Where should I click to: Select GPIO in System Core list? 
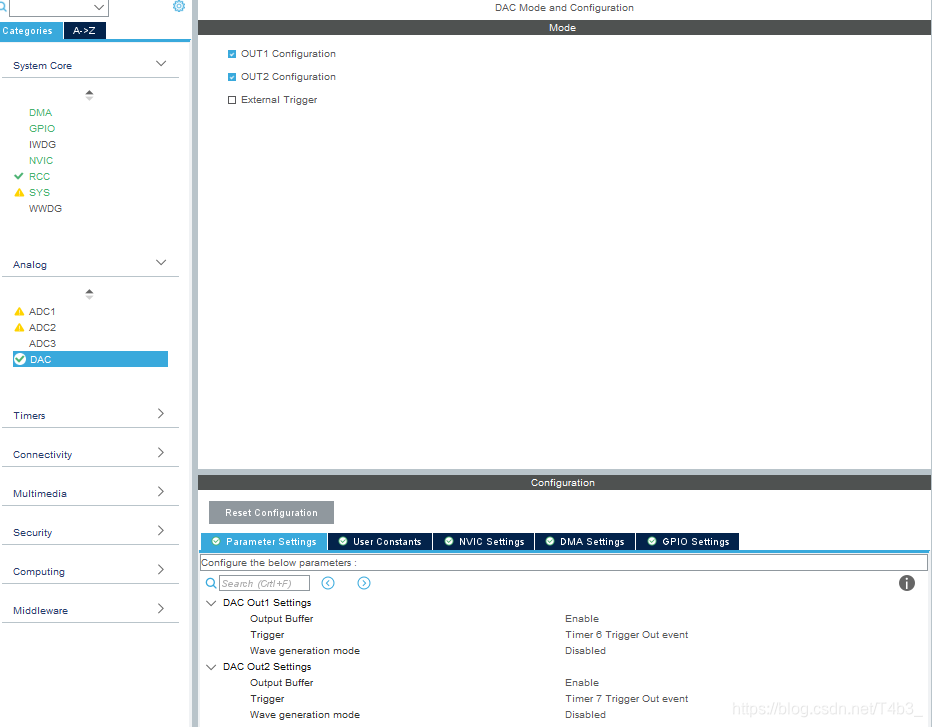click(x=42, y=128)
